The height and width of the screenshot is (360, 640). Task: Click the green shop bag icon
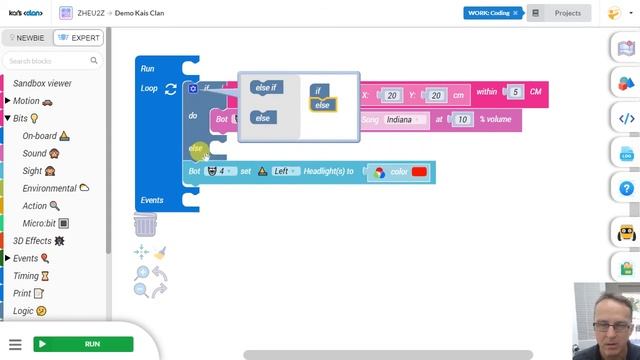coord(627,268)
